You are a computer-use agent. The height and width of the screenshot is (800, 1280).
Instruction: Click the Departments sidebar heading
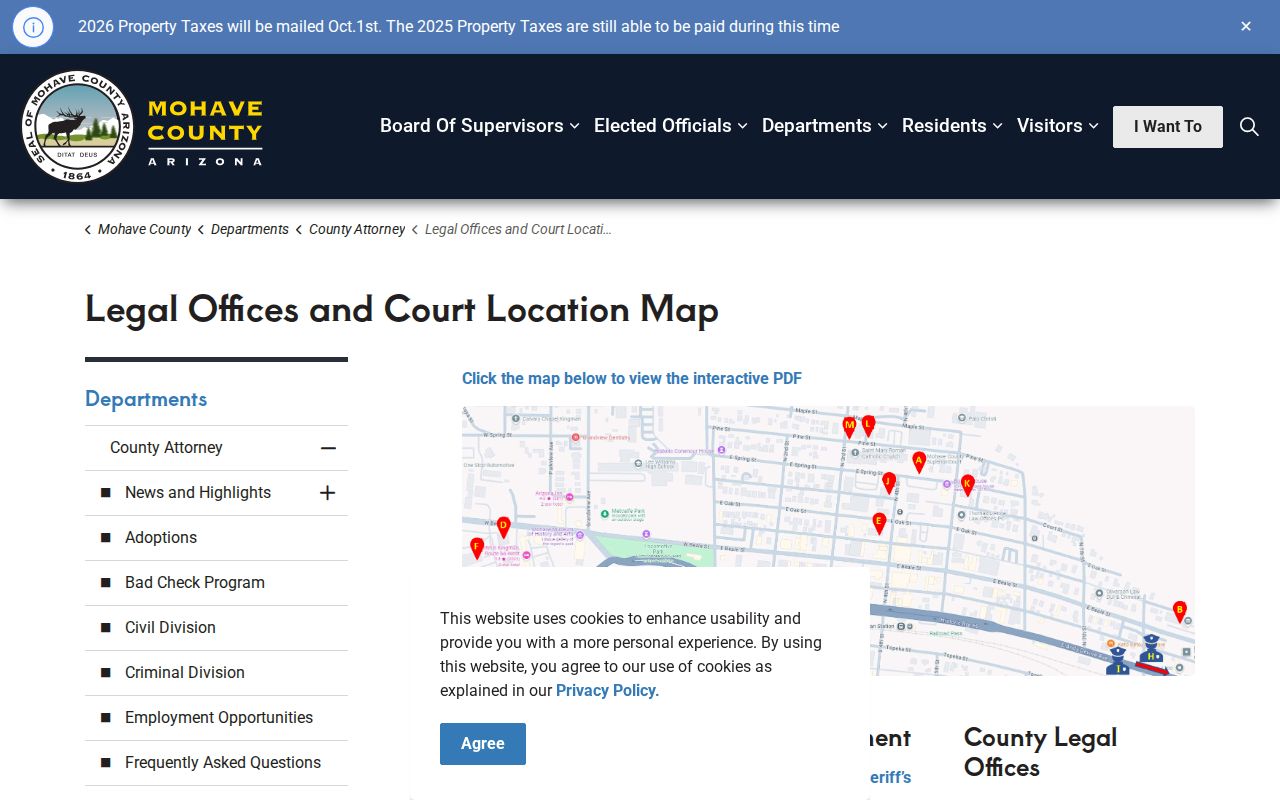point(146,399)
